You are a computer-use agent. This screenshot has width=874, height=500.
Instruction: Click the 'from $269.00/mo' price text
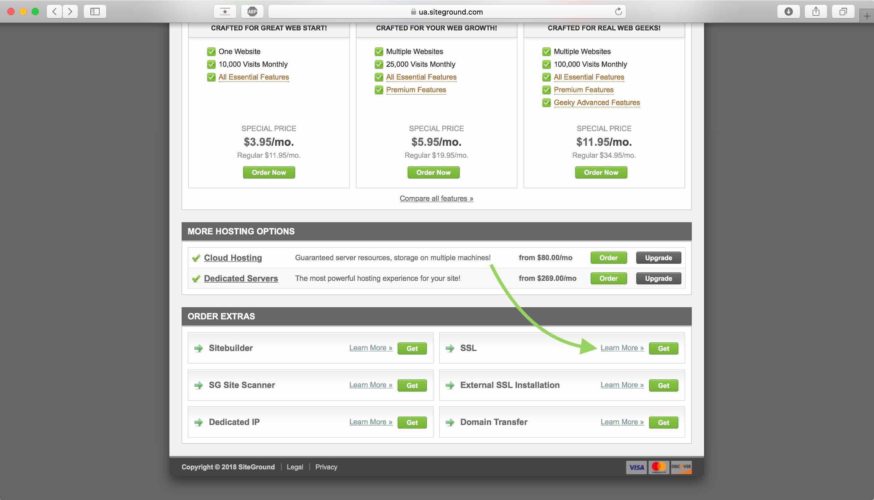point(547,278)
